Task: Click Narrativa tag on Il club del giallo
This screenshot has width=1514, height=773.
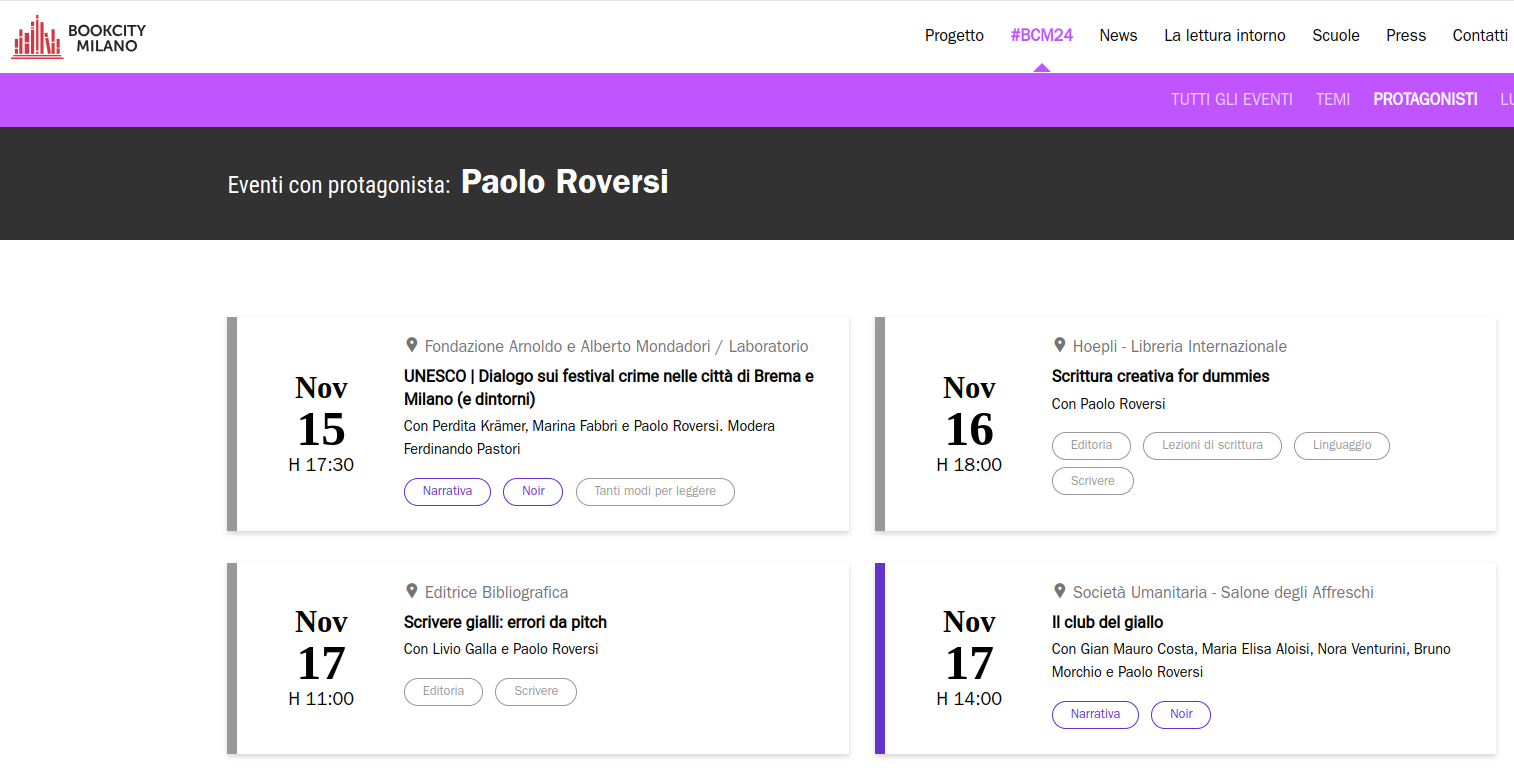Action: coord(1095,715)
